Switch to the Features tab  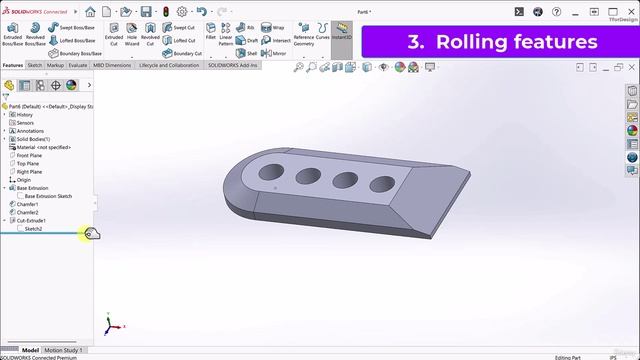(x=13, y=65)
